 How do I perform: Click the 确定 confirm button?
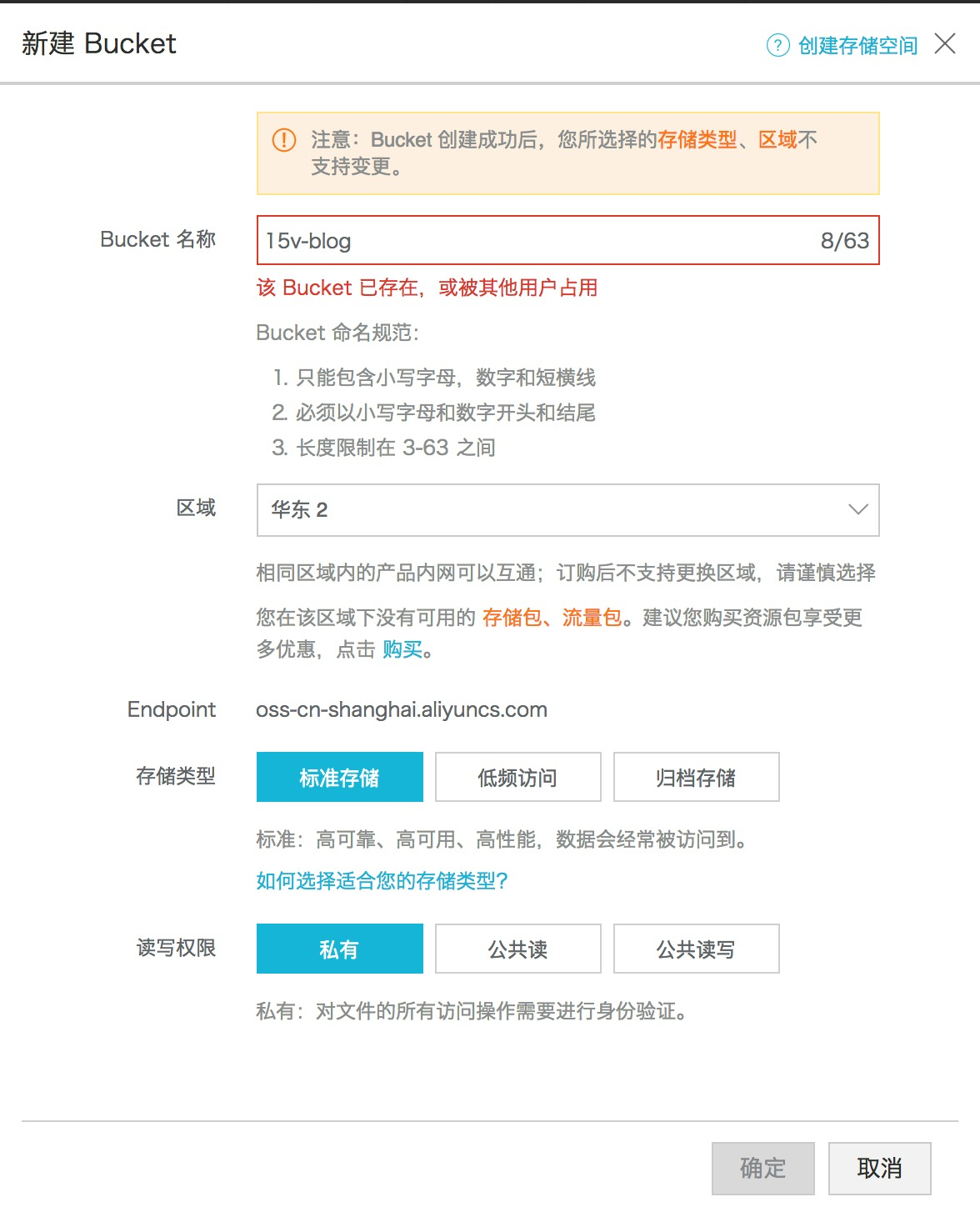coord(761,1168)
